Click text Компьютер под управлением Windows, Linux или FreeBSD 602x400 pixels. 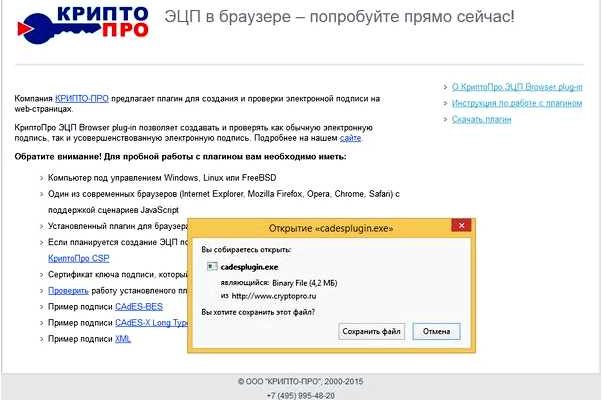click(162, 178)
